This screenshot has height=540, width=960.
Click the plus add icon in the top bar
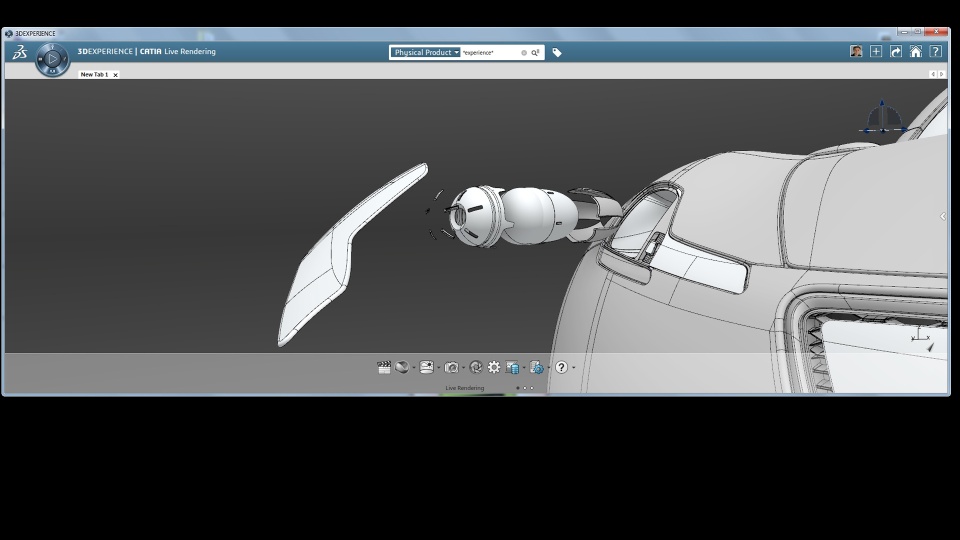click(x=876, y=51)
